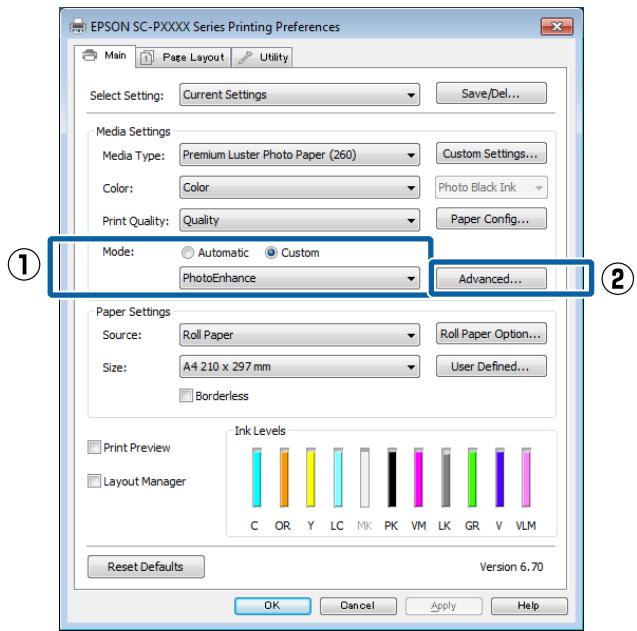Viewport: 637px width, 631px height.
Task: Open the Select Setting dropdown
Action: pyautogui.click(x=299, y=95)
